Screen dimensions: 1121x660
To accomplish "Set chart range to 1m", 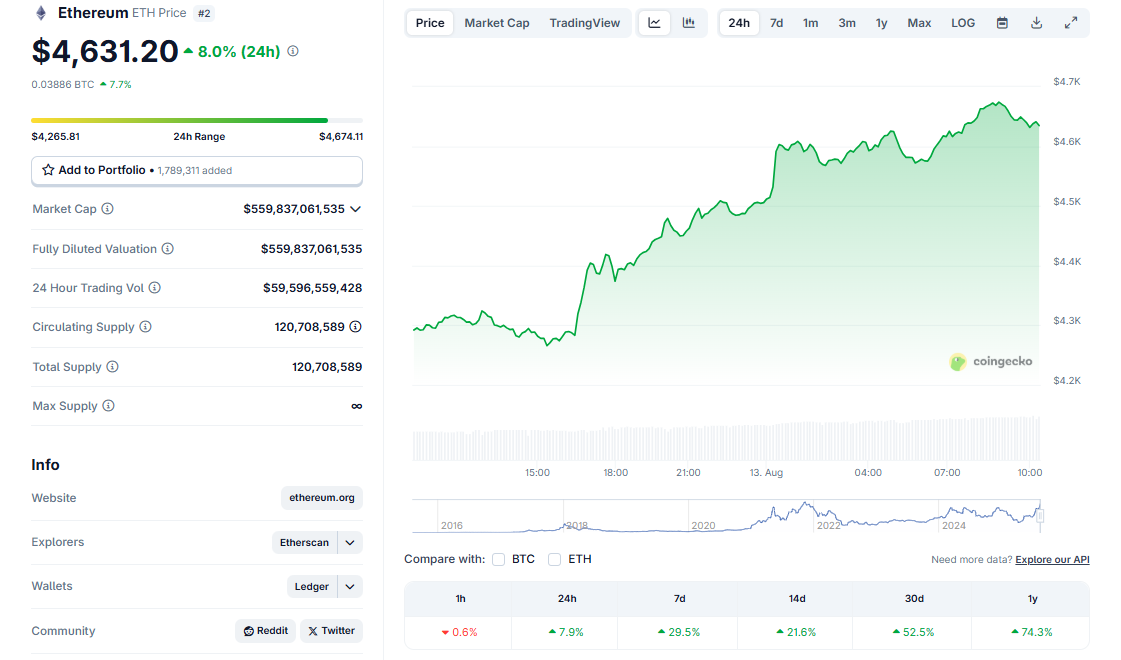I will coord(810,23).
